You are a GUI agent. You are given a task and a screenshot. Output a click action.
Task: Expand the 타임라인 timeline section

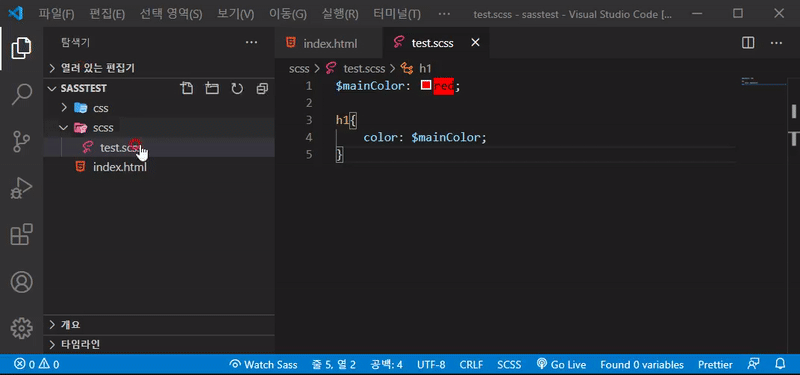(159, 344)
